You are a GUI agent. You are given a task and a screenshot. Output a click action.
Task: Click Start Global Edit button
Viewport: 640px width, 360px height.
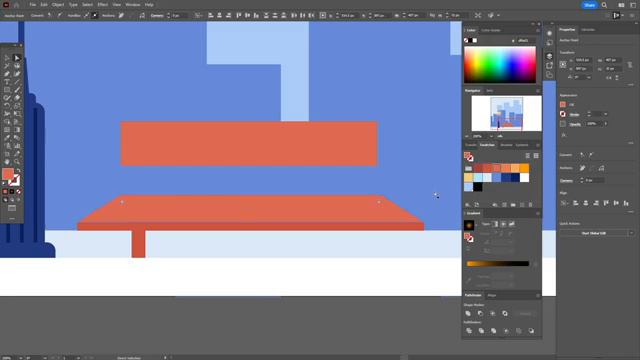click(593, 233)
